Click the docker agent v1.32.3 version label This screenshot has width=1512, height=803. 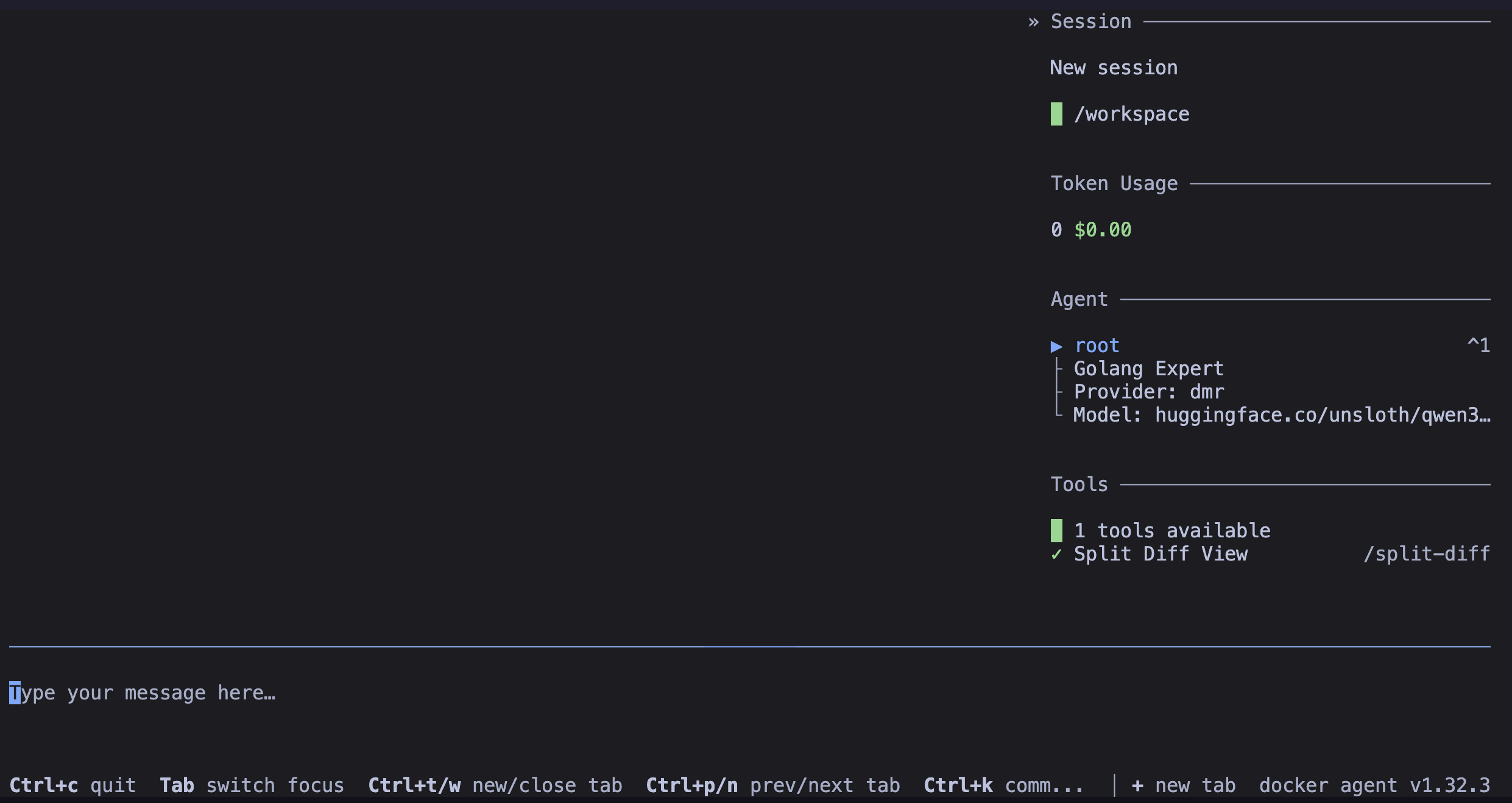tap(1374, 785)
